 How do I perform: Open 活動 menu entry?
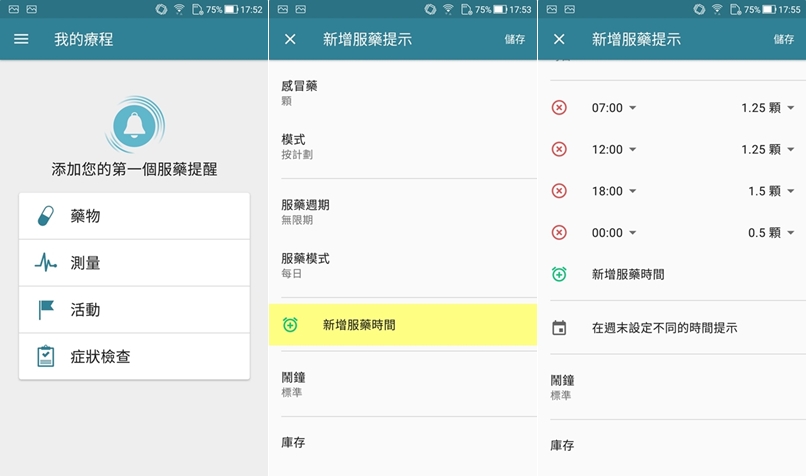tap(134, 309)
